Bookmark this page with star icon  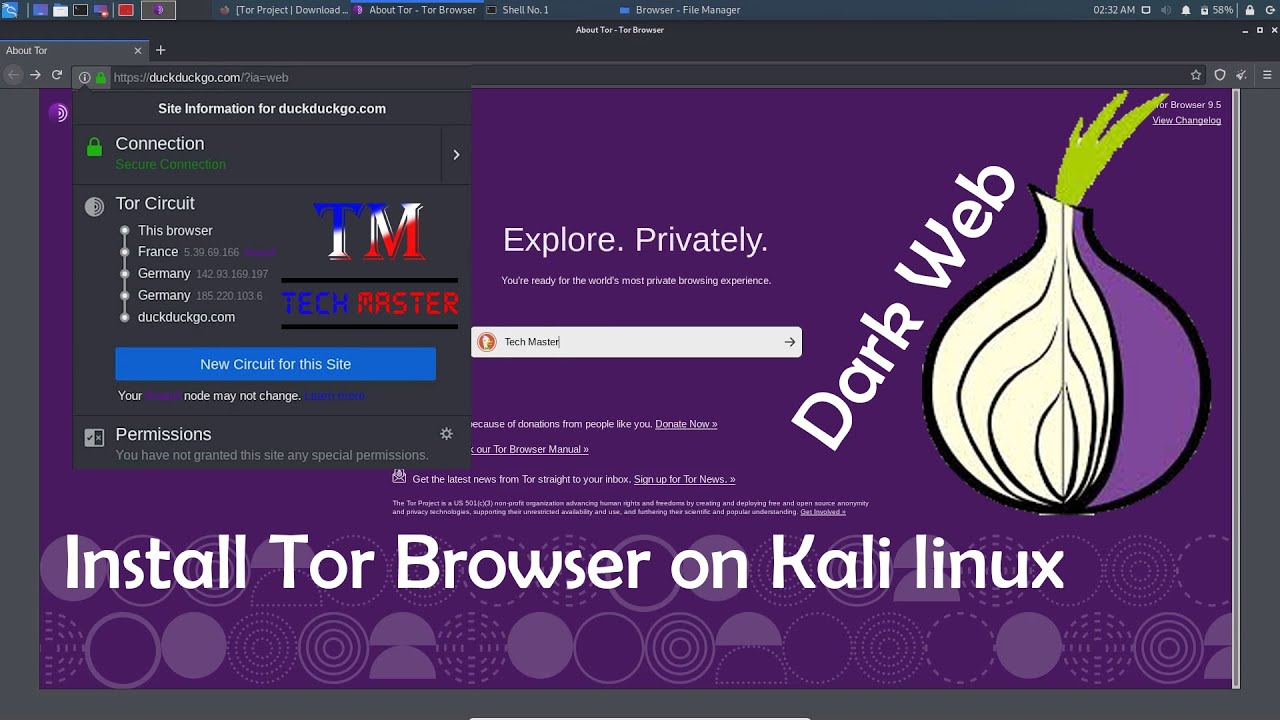1196,75
